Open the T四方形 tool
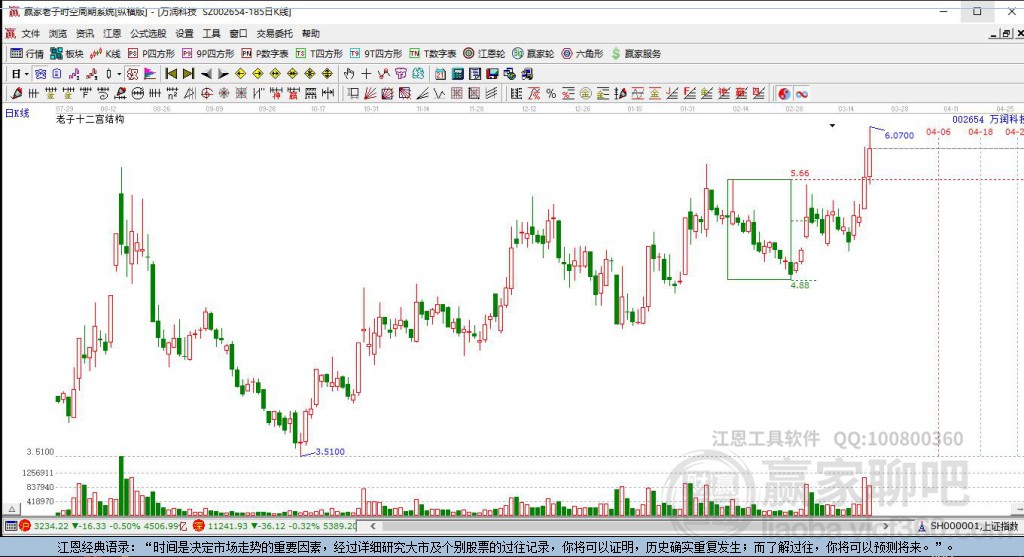The height and width of the screenshot is (557, 1024). coord(319,54)
